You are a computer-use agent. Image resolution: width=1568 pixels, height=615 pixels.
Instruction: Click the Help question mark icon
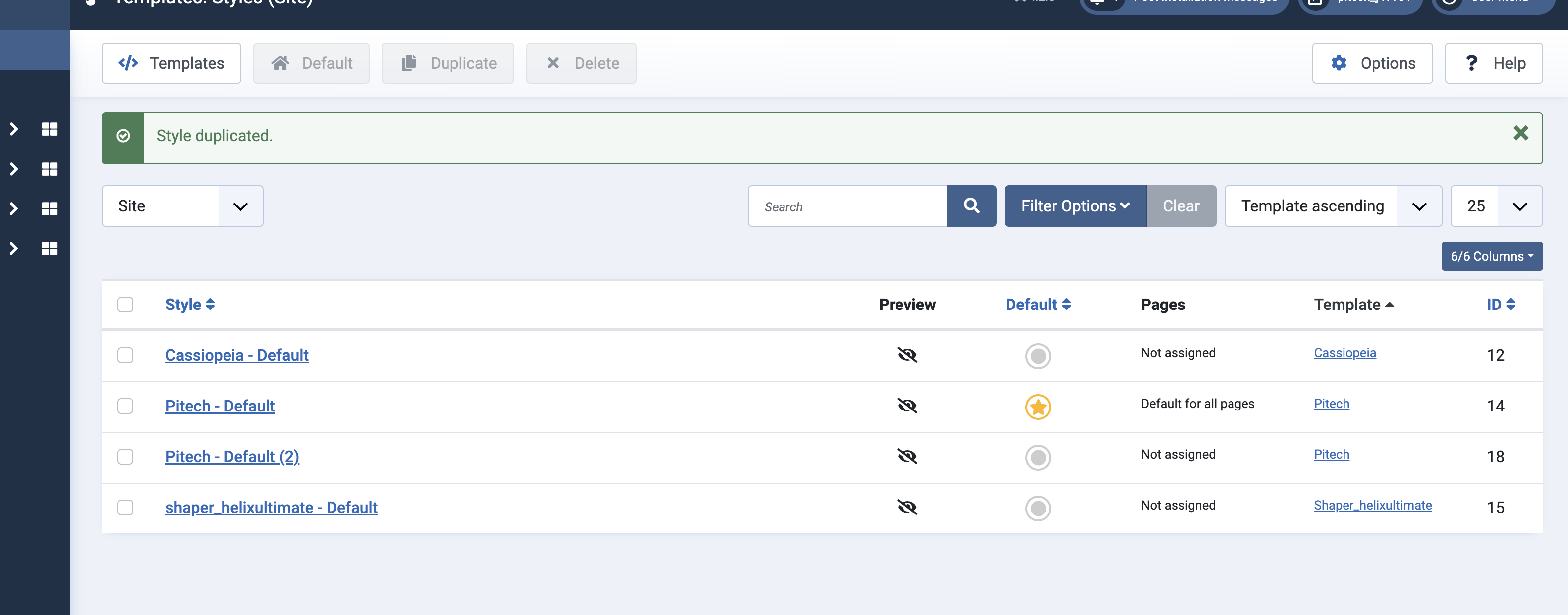1472,63
